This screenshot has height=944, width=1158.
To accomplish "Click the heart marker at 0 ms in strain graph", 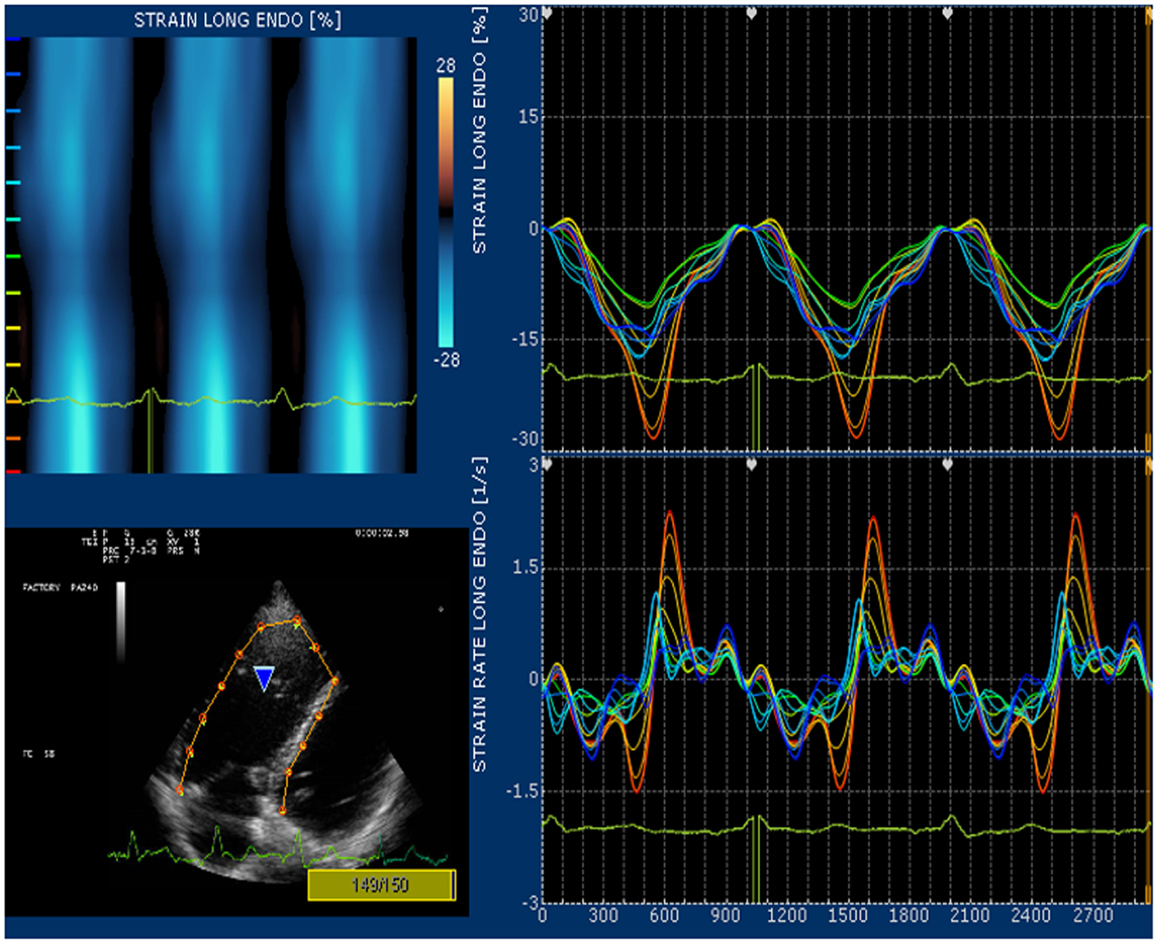I will pos(547,13).
